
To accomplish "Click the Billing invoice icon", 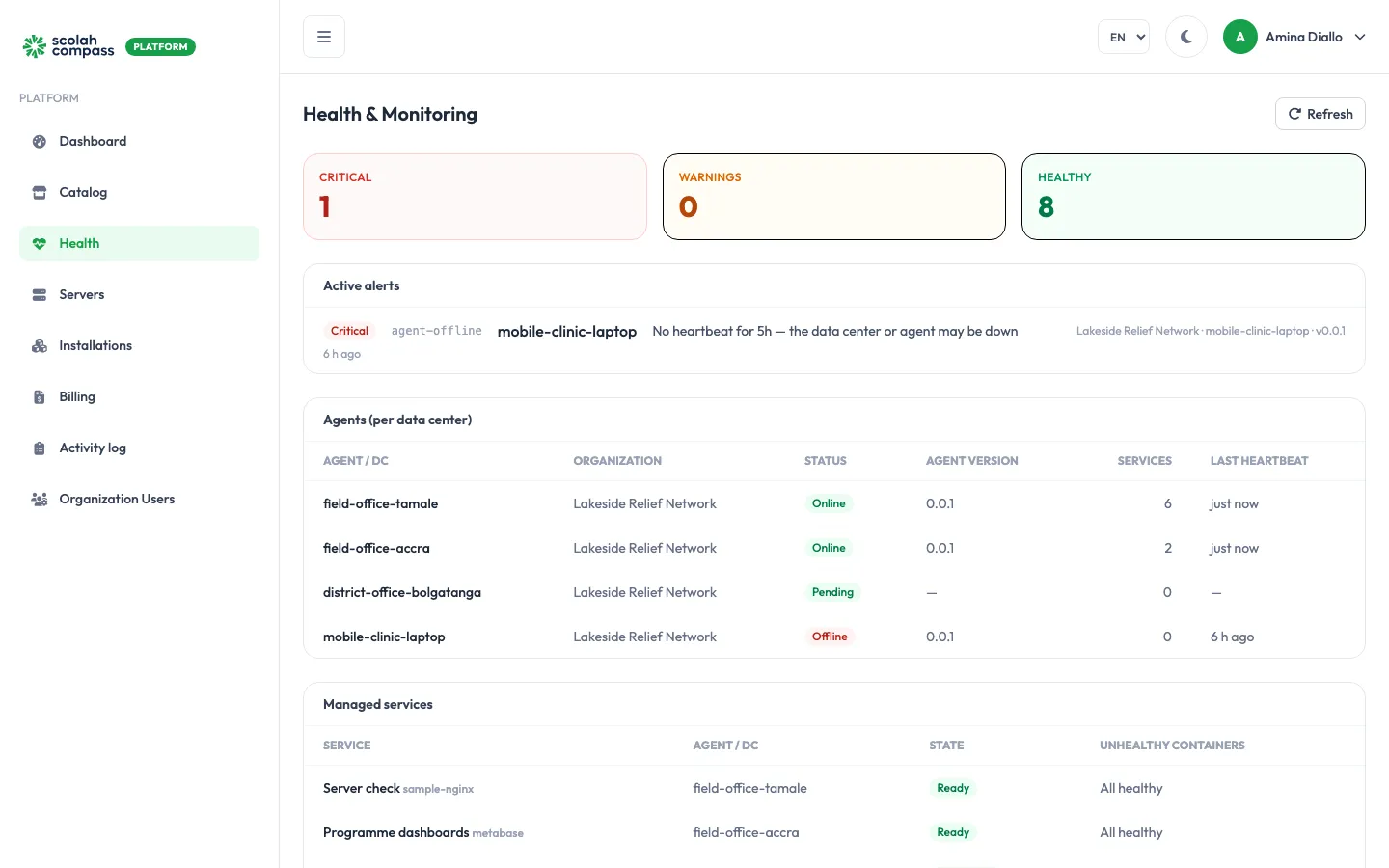I will (x=40, y=396).
